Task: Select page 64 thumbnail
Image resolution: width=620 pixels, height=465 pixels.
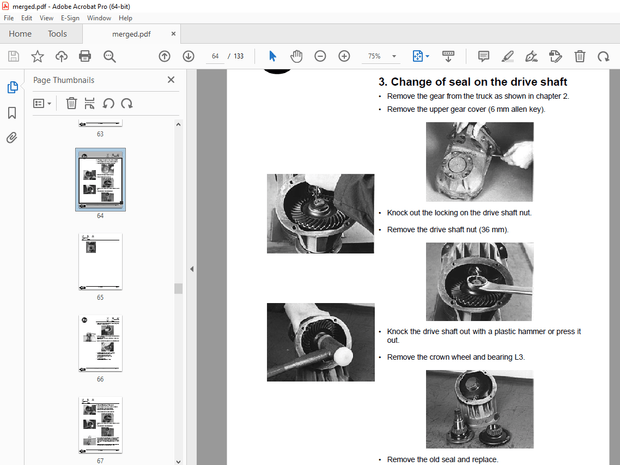Action: point(100,180)
